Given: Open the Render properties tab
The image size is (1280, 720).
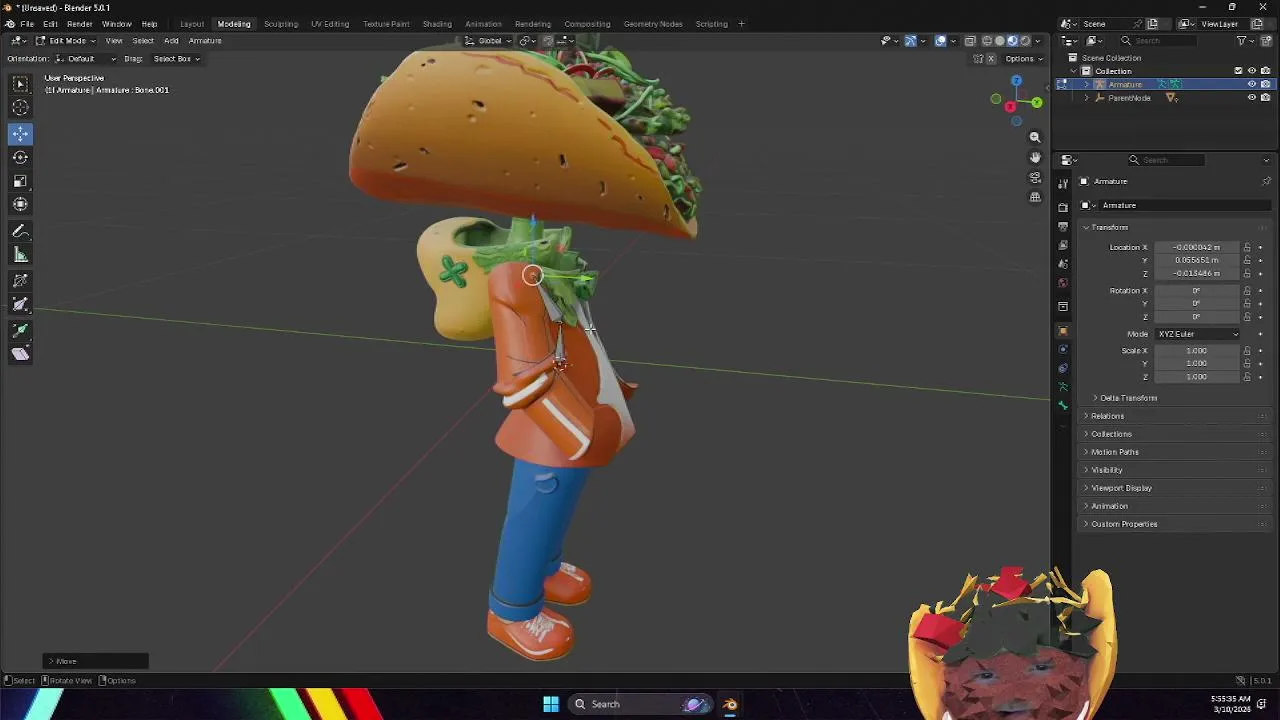Looking at the screenshot, I should click(x=1063, y=207).
